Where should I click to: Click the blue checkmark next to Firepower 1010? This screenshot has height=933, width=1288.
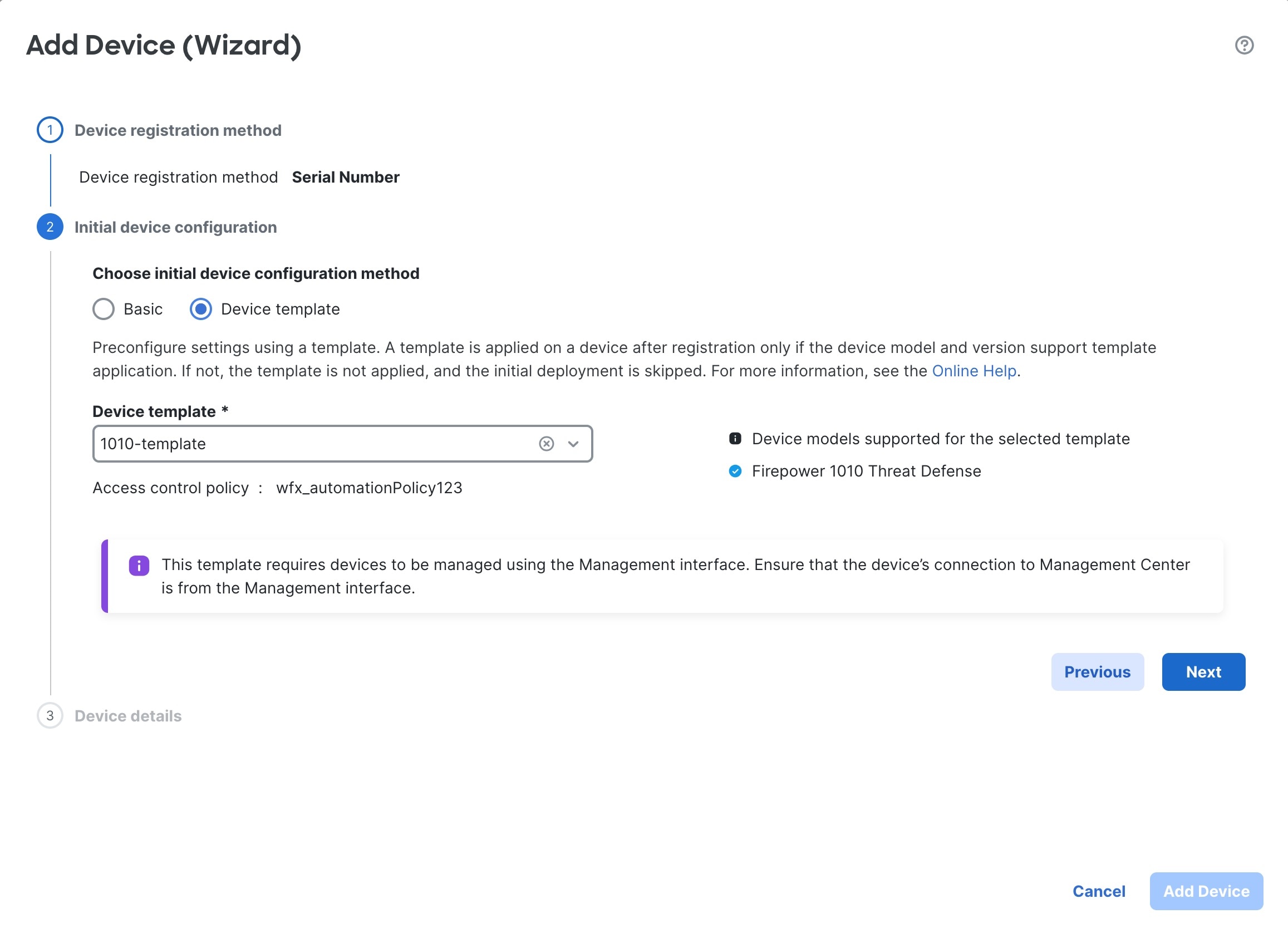pos(735,472)
